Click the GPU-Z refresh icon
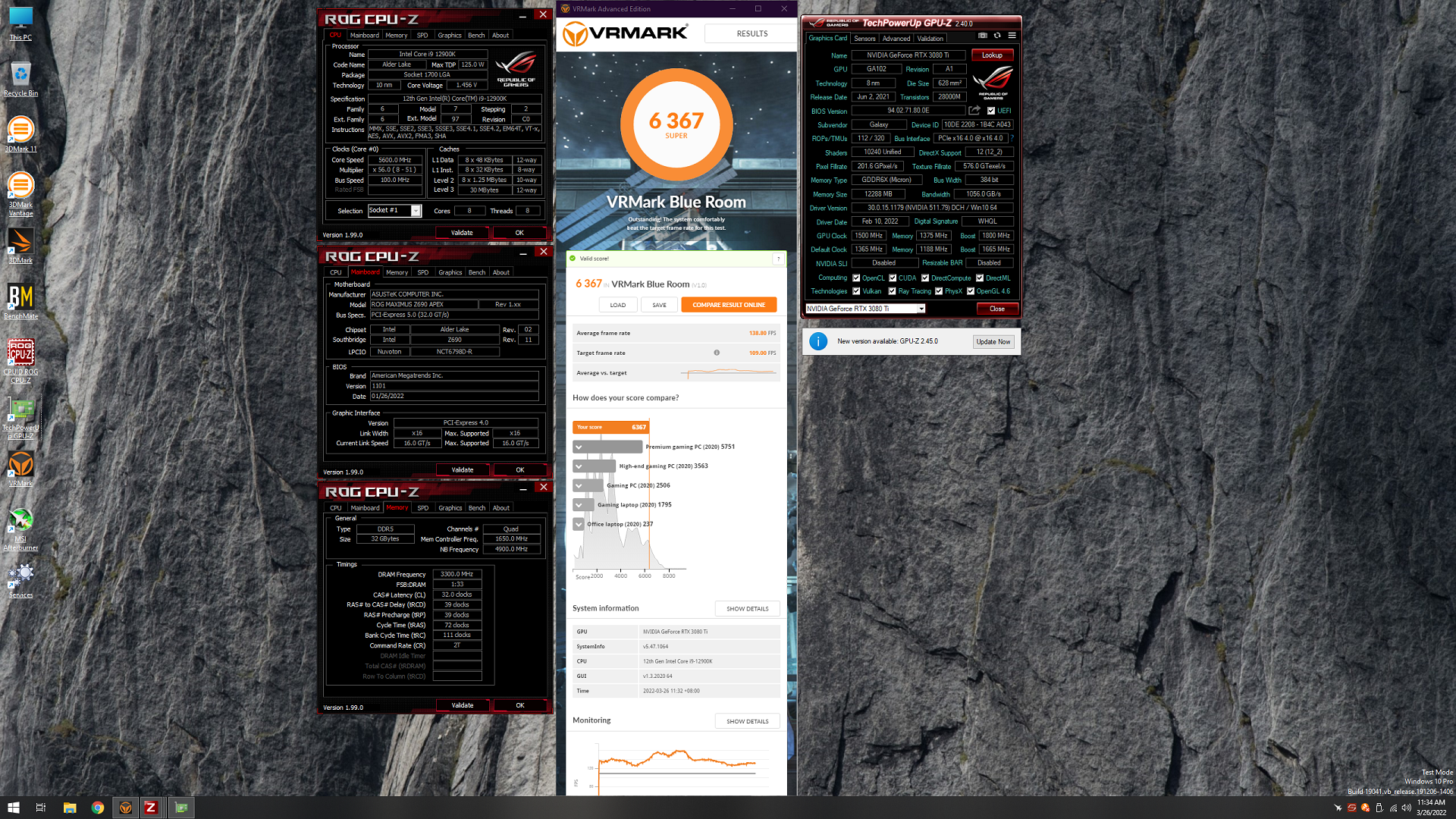 (x=997, y=36)
